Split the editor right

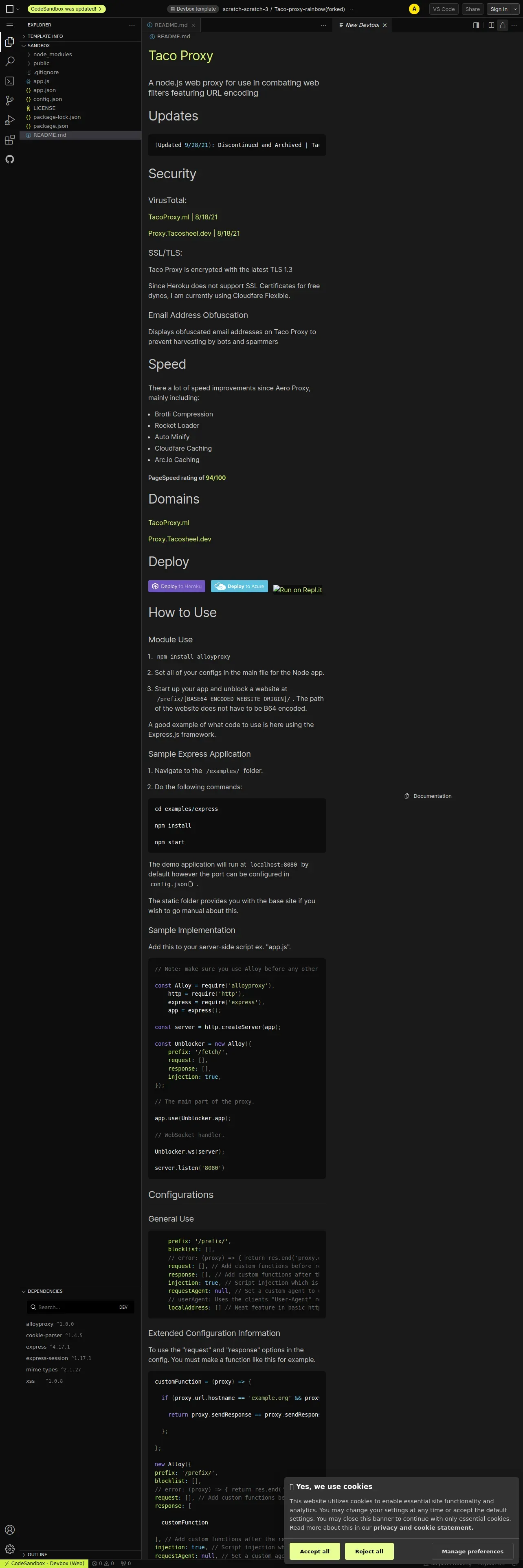tap(491, 25)
